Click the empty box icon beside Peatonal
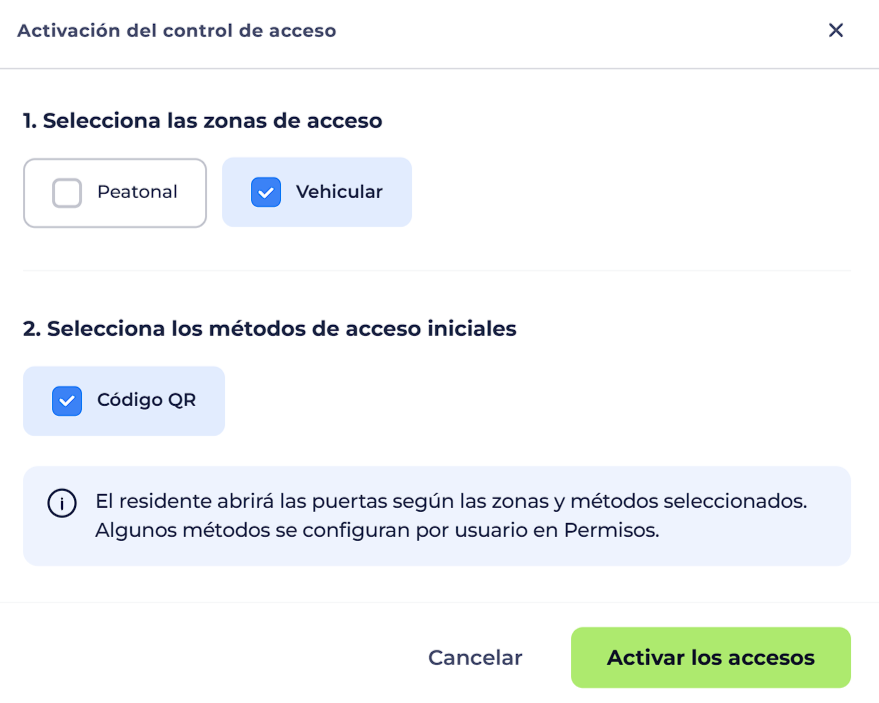This screenshot has height=703, width=879. pyautogui.click(x=67, y=193)
